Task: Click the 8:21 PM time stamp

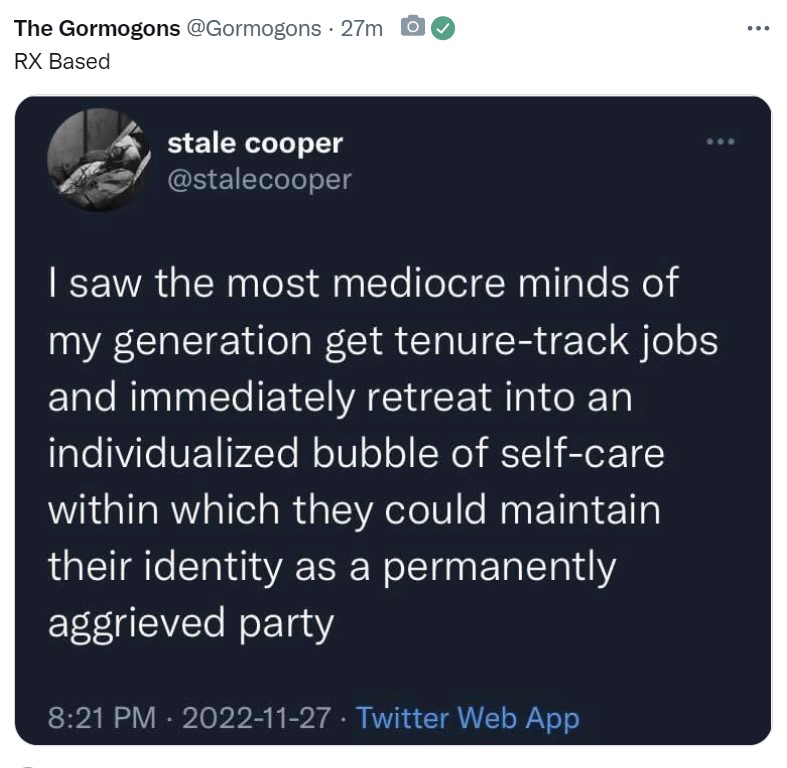Action: tap(102, 717)
